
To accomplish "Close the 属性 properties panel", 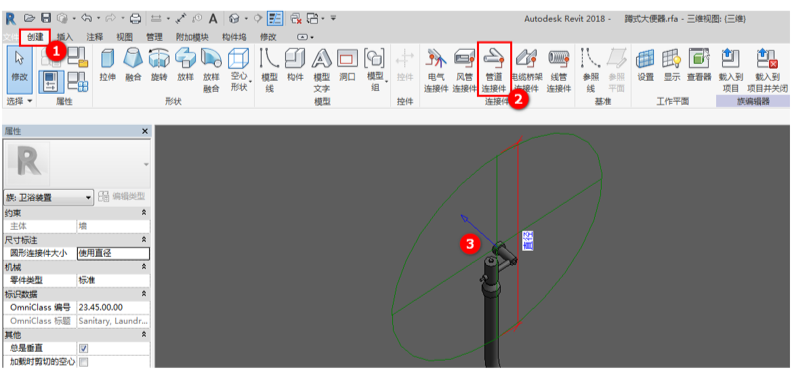I will pos(145,131).
